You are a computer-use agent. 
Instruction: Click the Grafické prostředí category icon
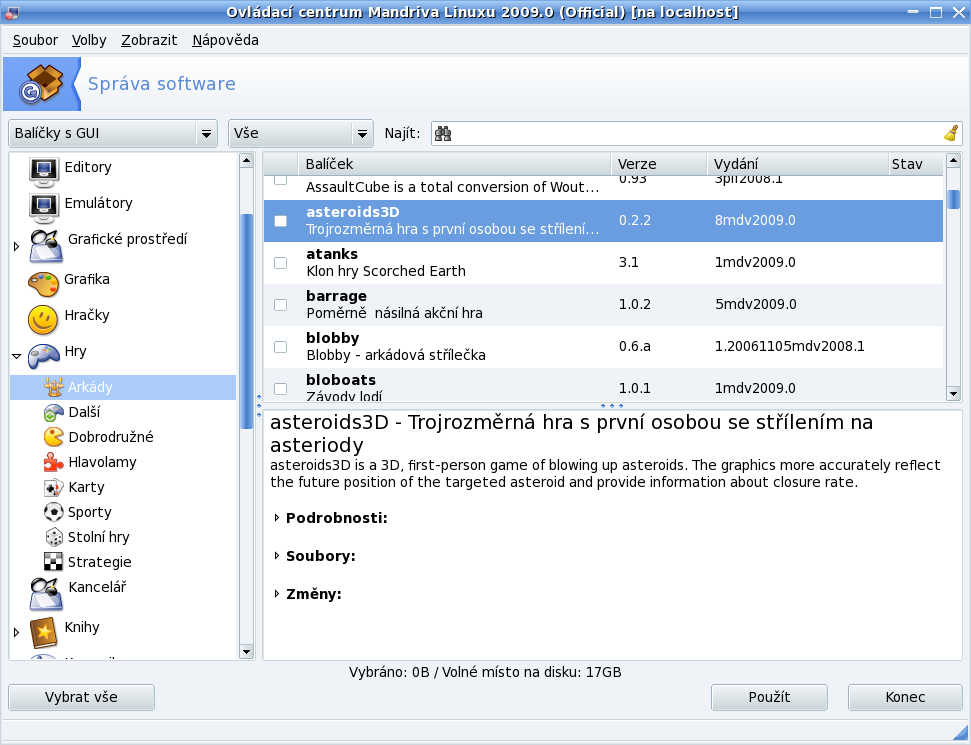tap(46, 245)
